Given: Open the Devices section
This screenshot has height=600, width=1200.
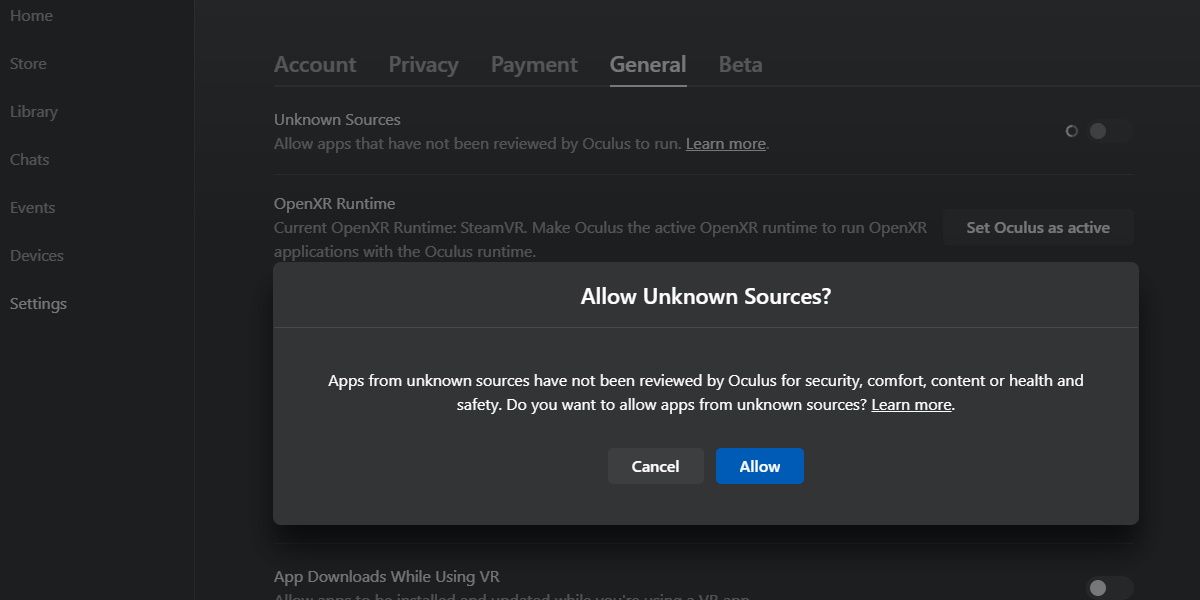Looking at the screenshot, I should [x=37, y=256].
